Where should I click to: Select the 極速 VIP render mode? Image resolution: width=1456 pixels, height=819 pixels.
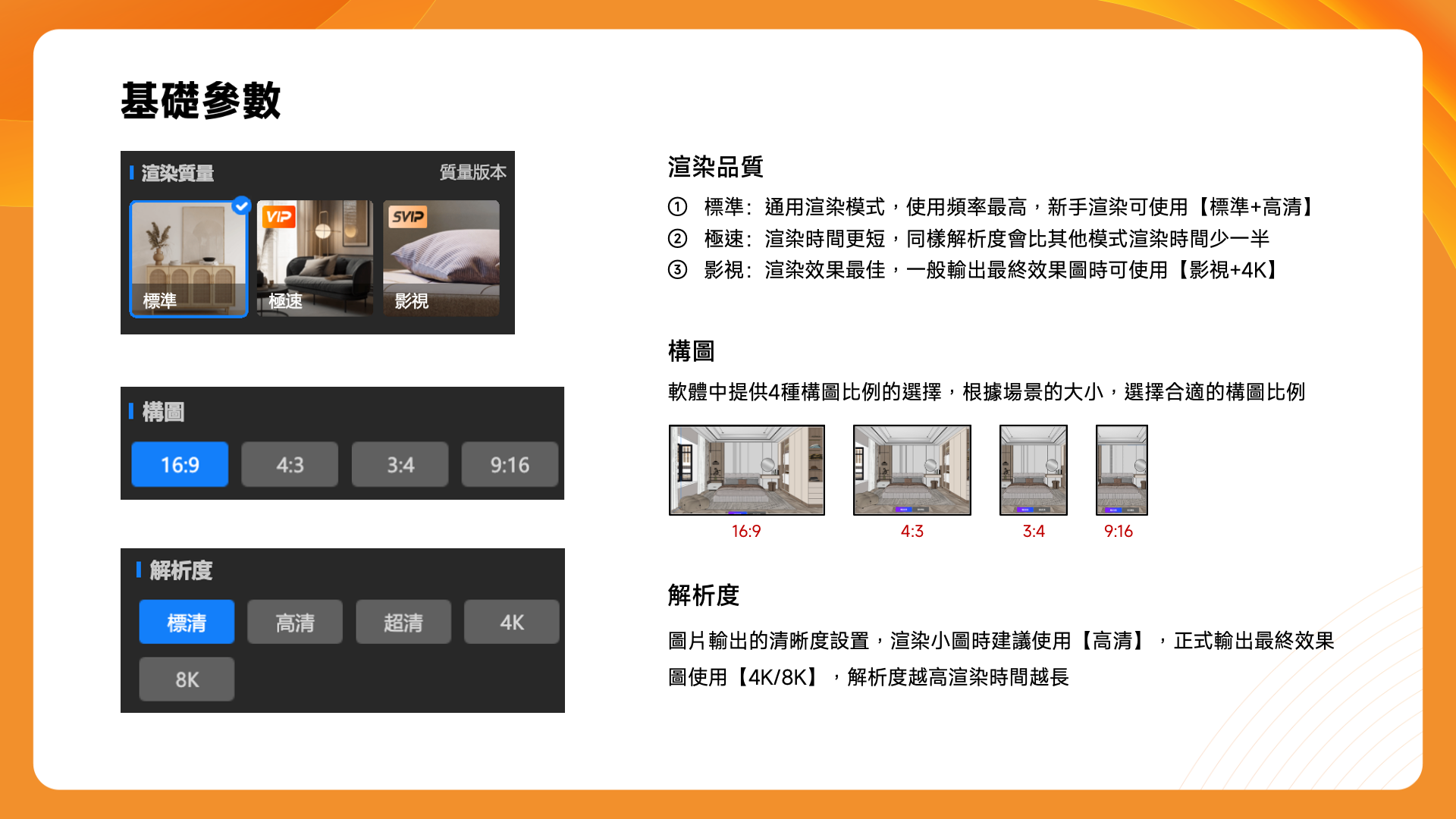[x=315, y=259]
